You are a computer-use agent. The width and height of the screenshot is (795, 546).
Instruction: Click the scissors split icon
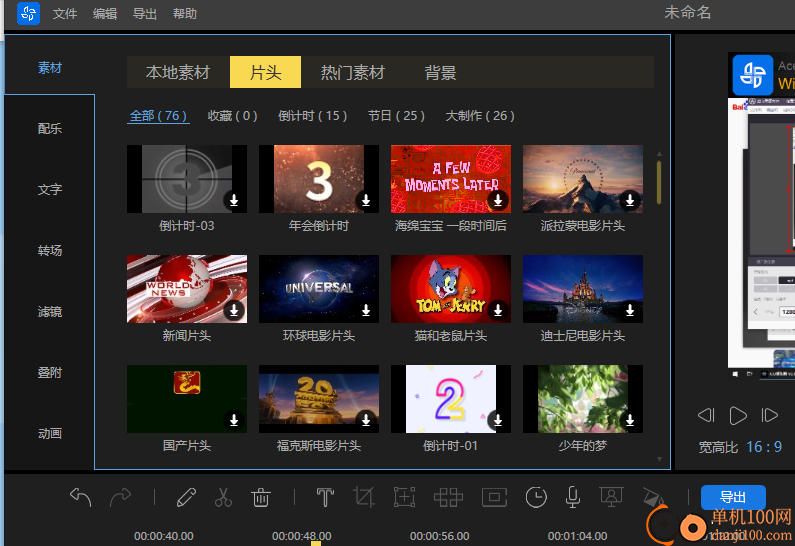pyautogui.click(x=223, y=497)
